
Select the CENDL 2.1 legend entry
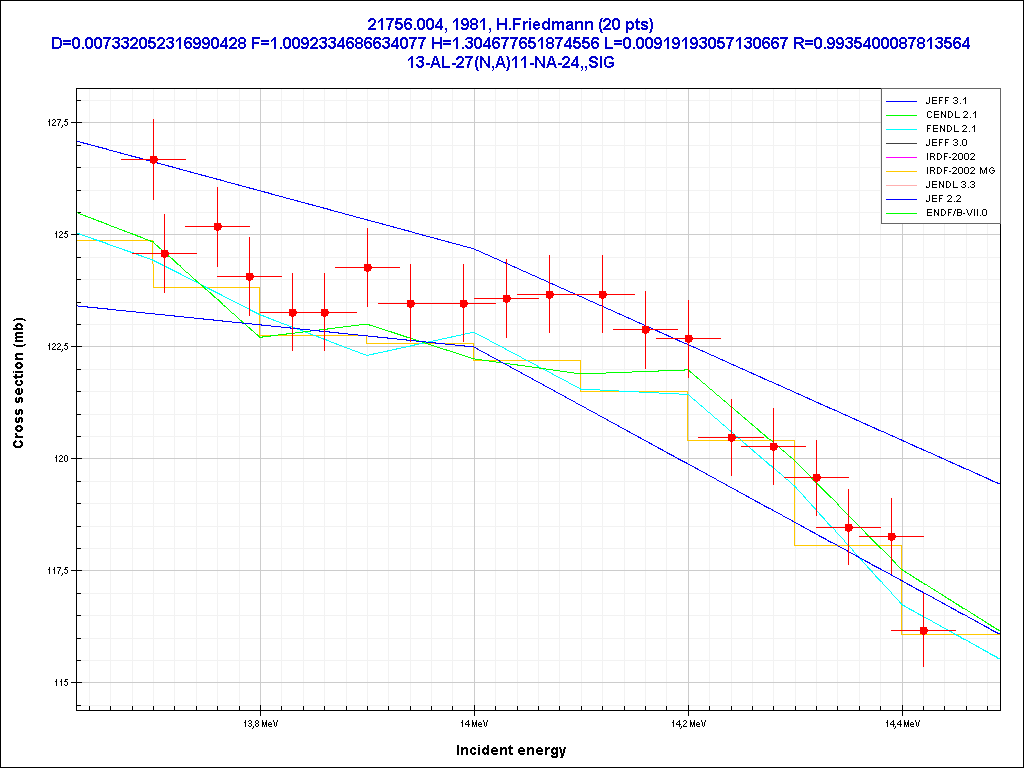point(951,115)
